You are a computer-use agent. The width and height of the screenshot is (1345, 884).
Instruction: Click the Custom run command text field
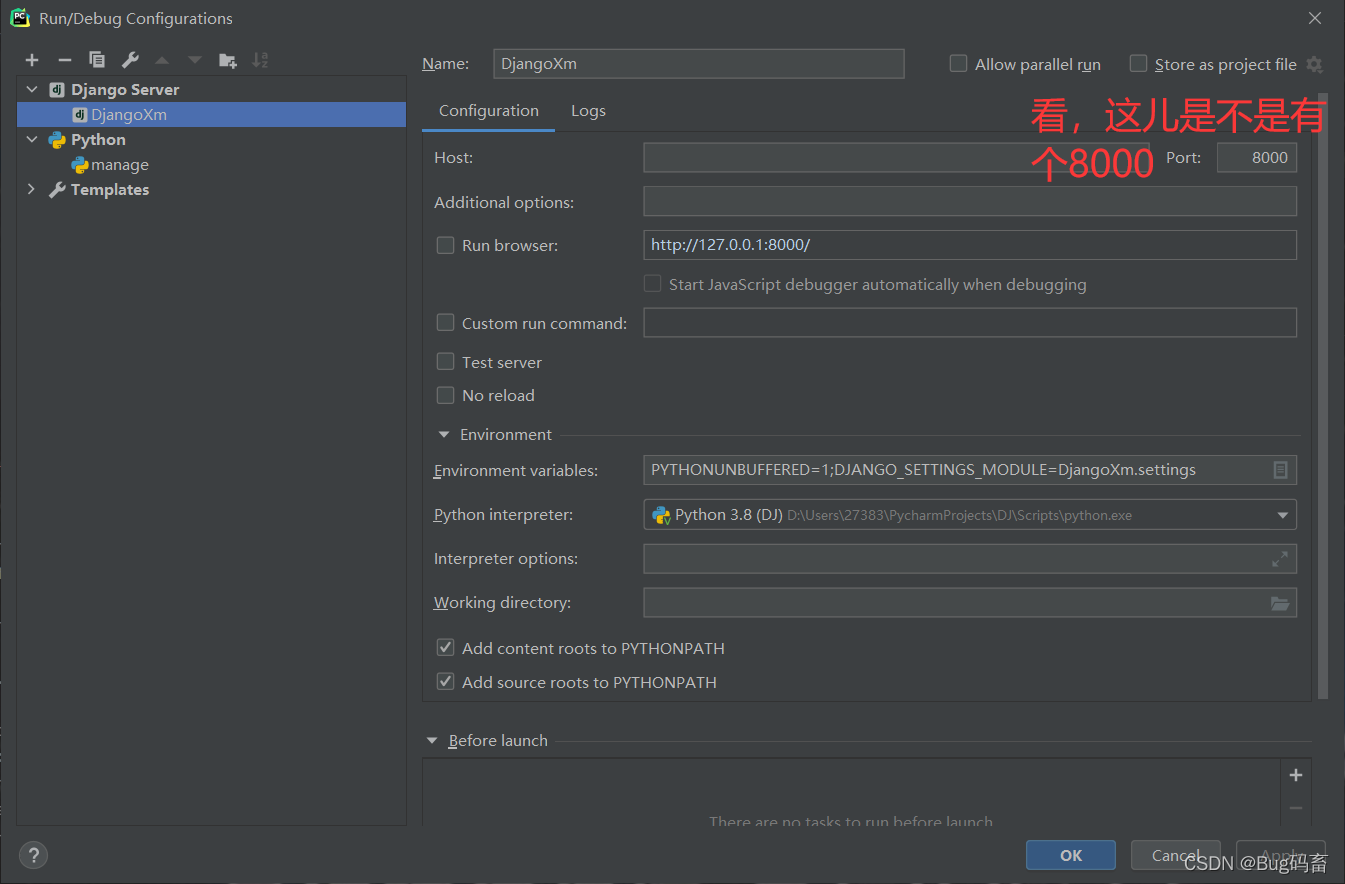(970, 323)
